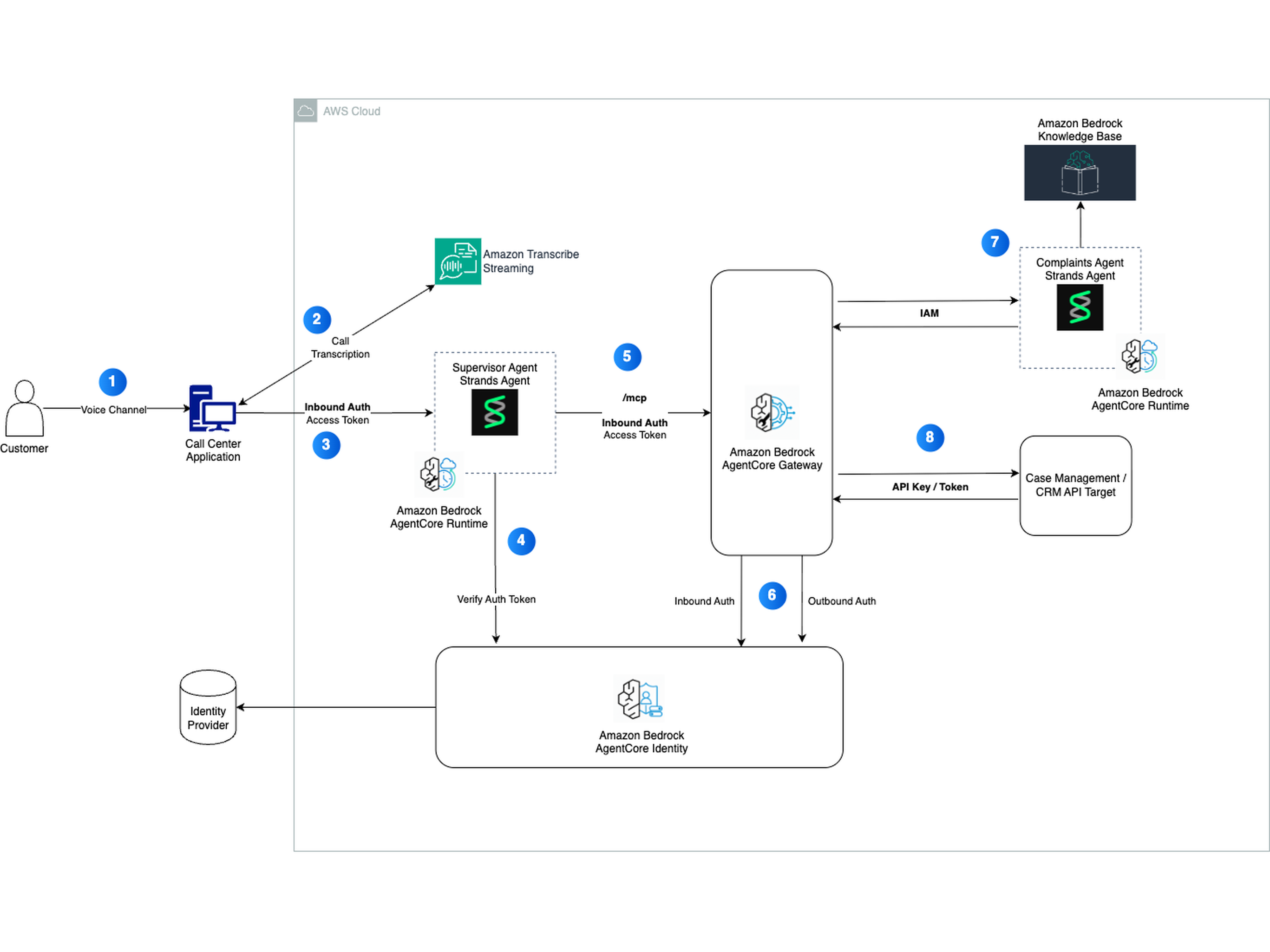
Task: Click the Customer person icon
Action: tap(24, 408)
